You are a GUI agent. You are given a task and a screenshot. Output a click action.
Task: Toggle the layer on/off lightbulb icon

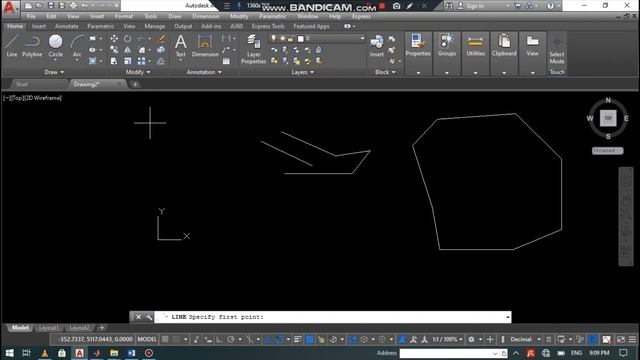(273, 38)
